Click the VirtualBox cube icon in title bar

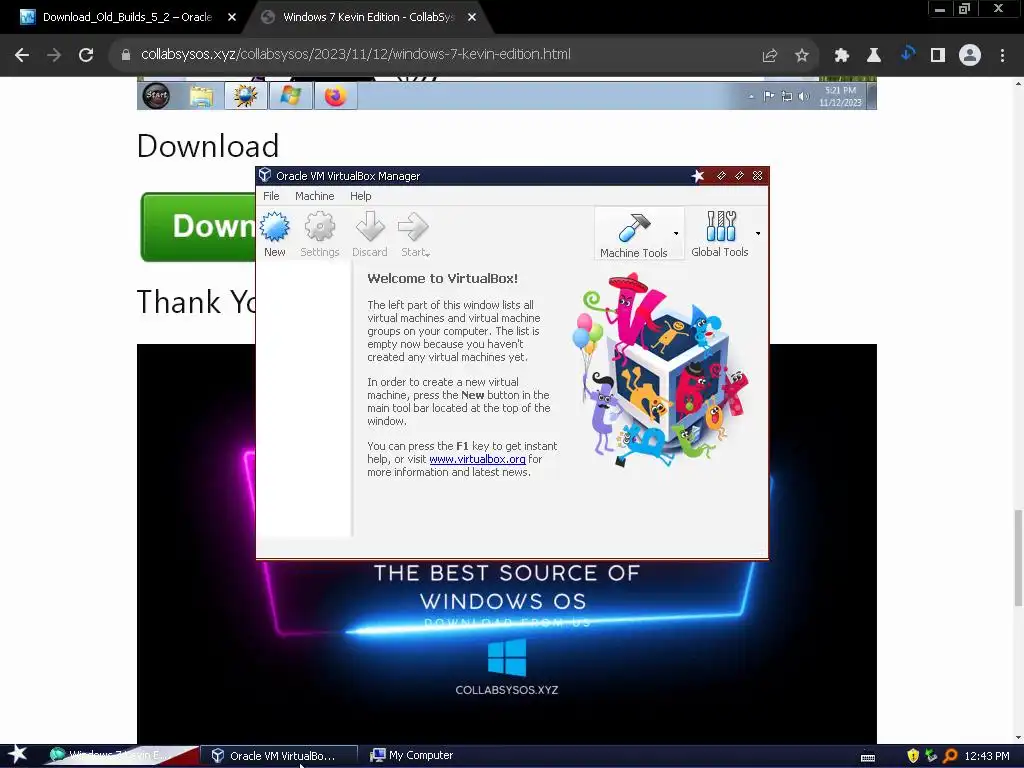(x=264, y=175)
